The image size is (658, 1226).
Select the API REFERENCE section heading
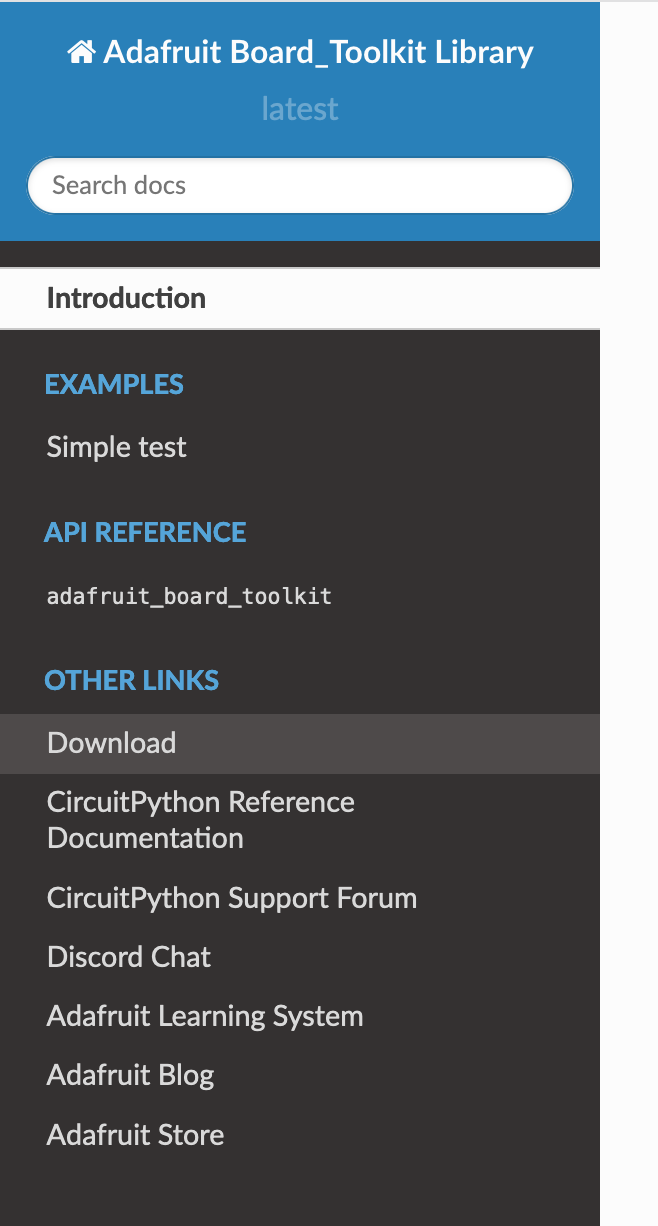coord(144,532)
